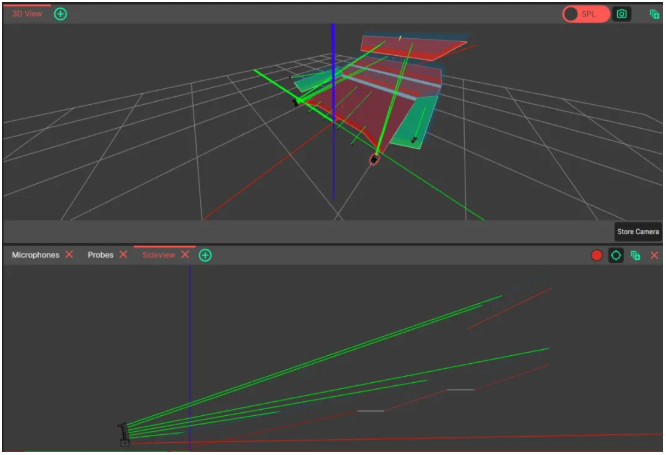This screenshot has width=666, height=455.
Task: Switch to the Microphones tab
Action: [35, 255]
